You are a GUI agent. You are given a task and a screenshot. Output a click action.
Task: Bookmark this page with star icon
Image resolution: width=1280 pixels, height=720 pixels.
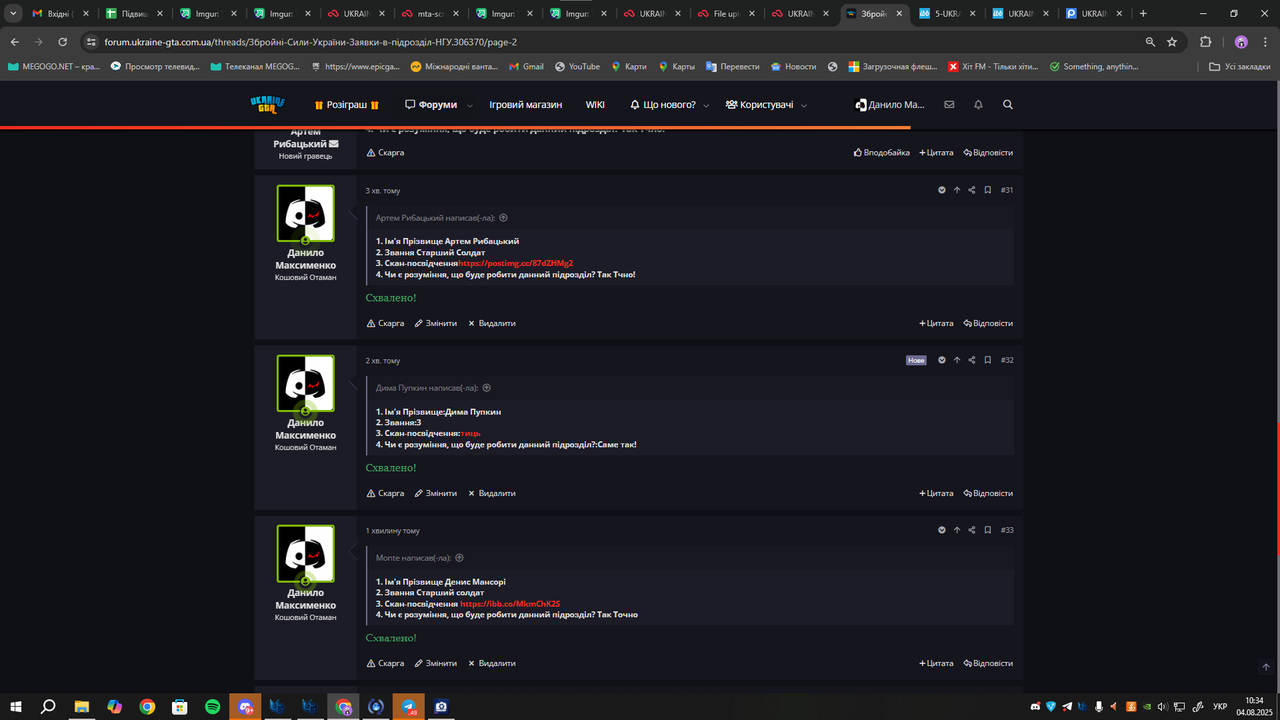[x=1172, y=42]
